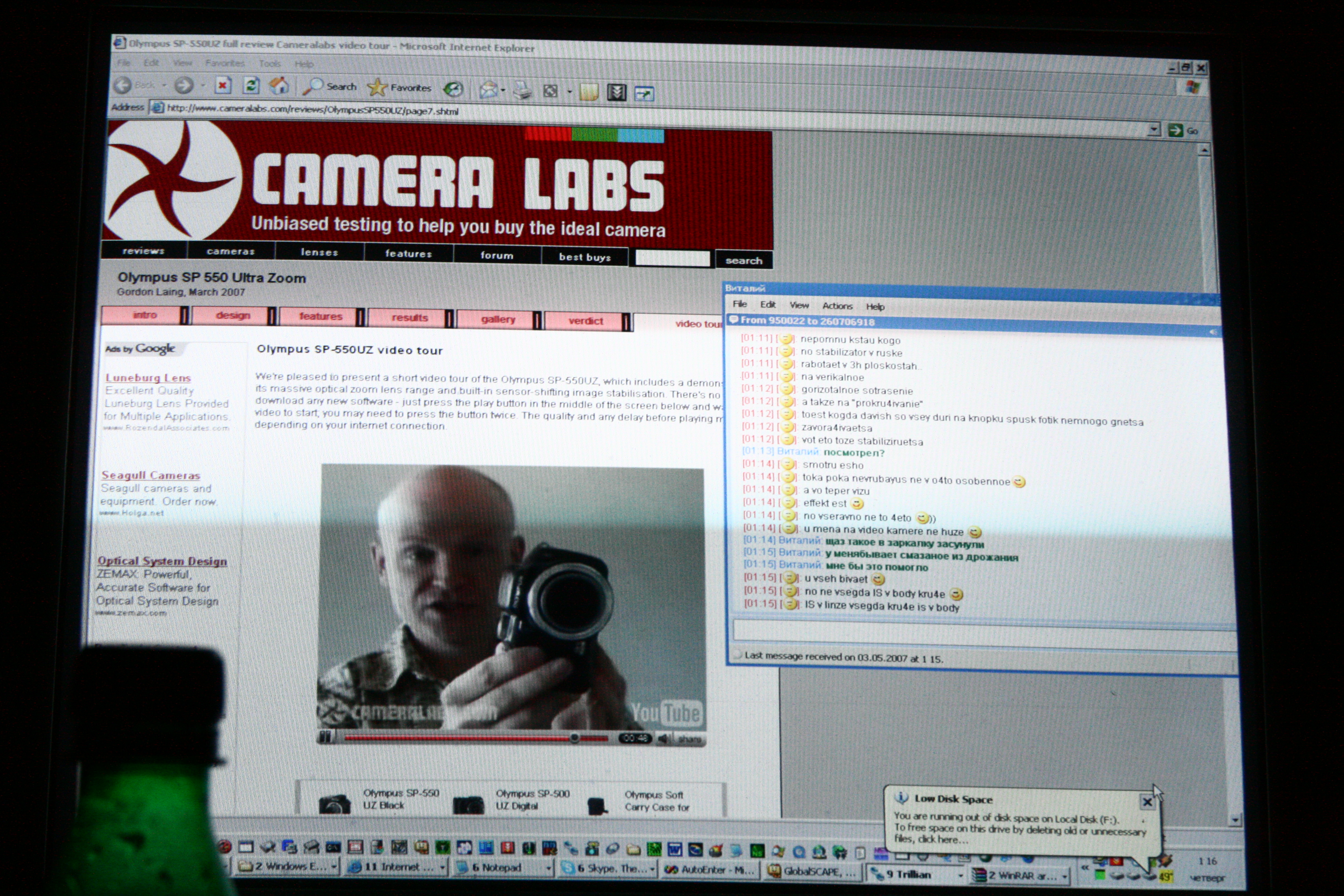Image resolution: width=1344 pixels, height=896 pixels.
Task: Refresh the Cameralabs page
Action: coord(251,86)
